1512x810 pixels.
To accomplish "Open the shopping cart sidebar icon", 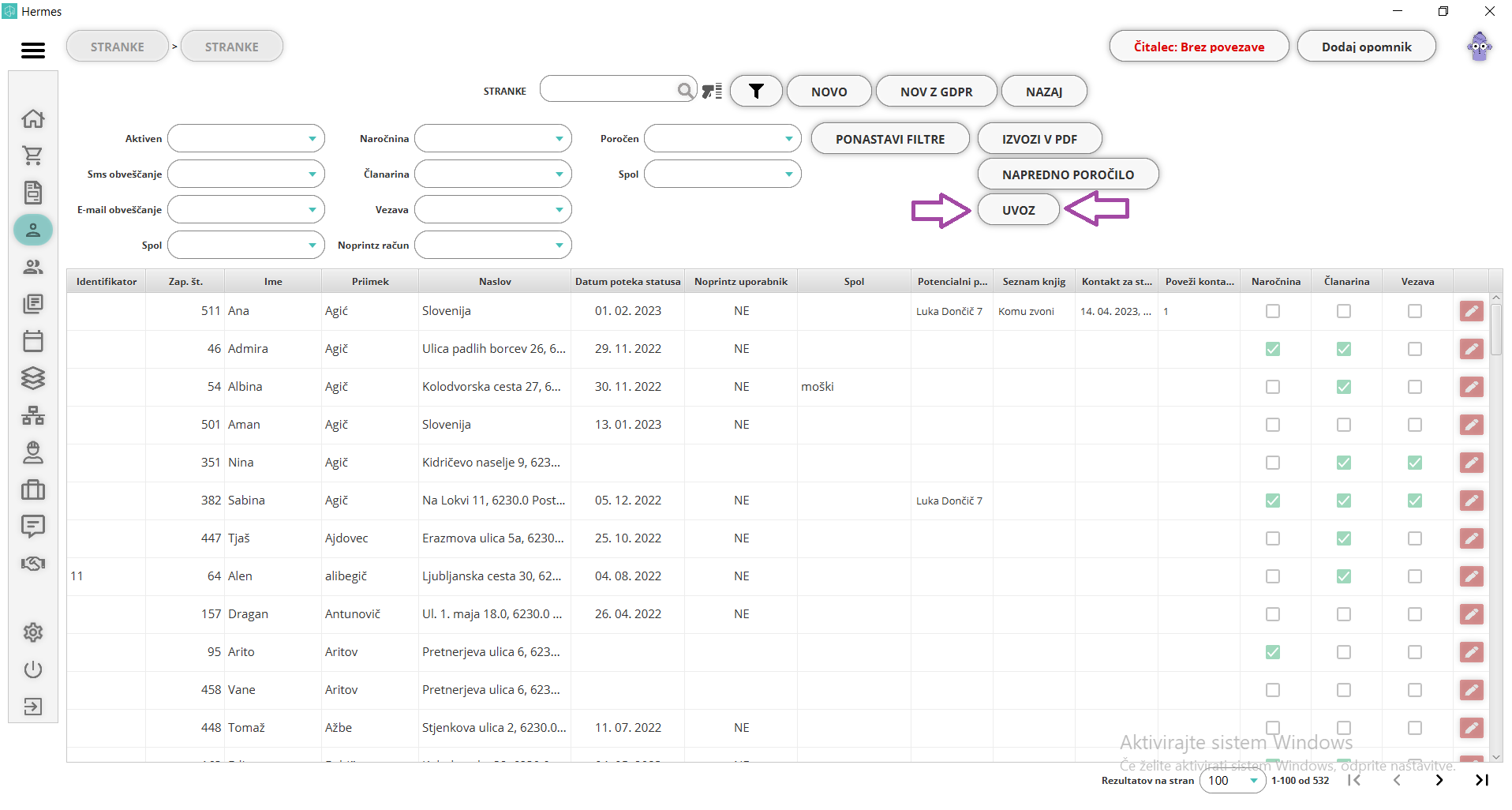I will [33, 156].
